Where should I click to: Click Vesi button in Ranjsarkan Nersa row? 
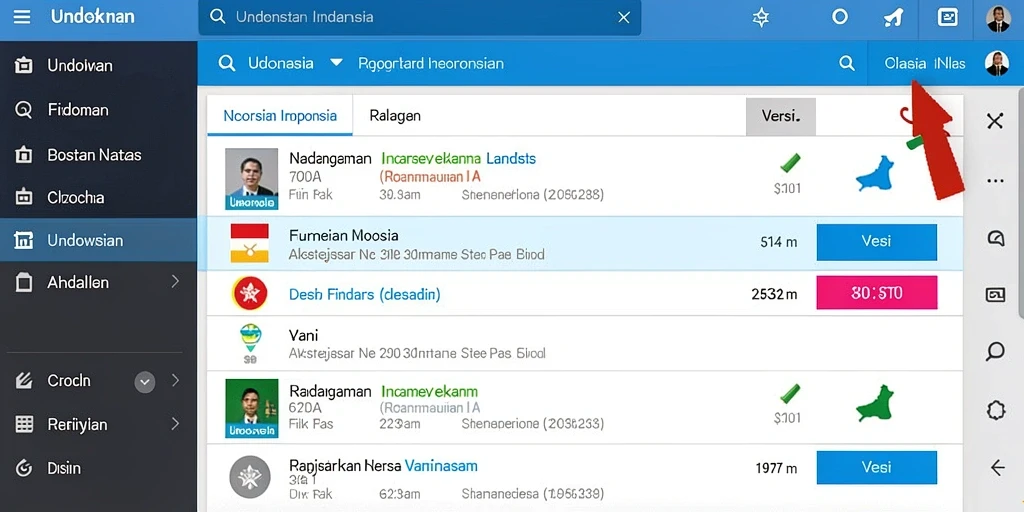(x=876, y=468)
